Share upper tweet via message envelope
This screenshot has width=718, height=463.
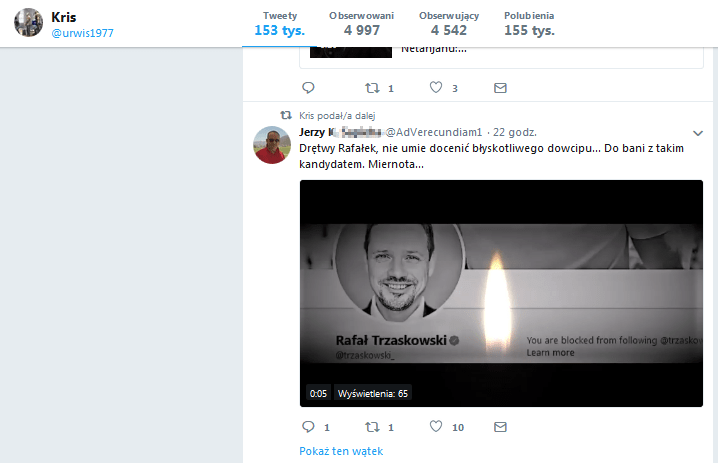tap(500, 88)
